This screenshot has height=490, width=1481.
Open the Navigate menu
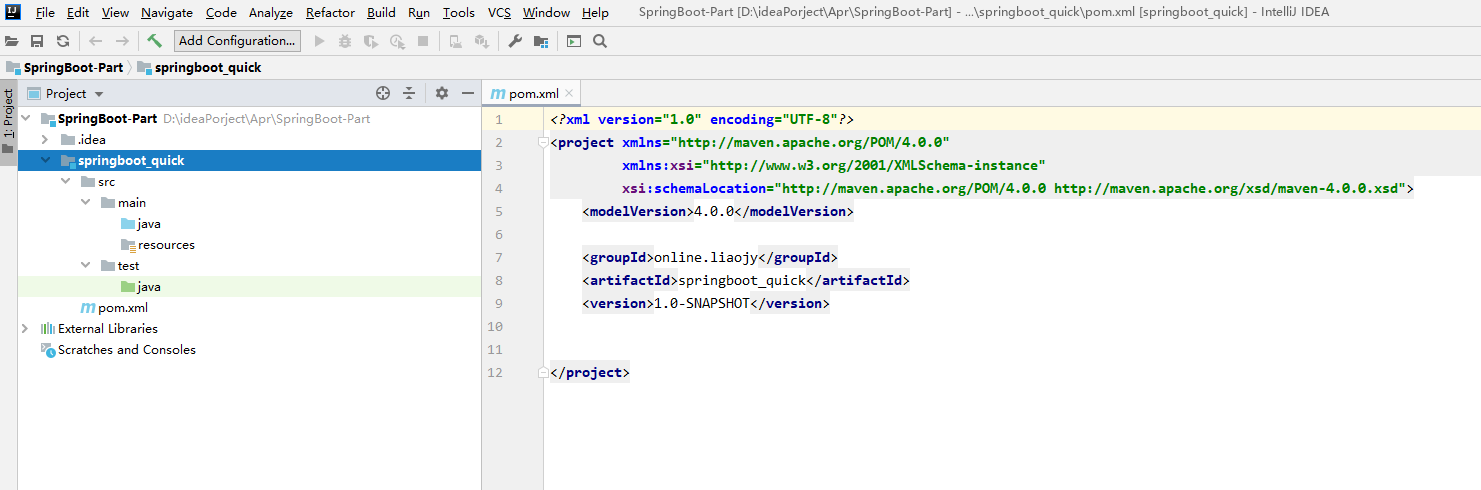(x=167, y=13)
